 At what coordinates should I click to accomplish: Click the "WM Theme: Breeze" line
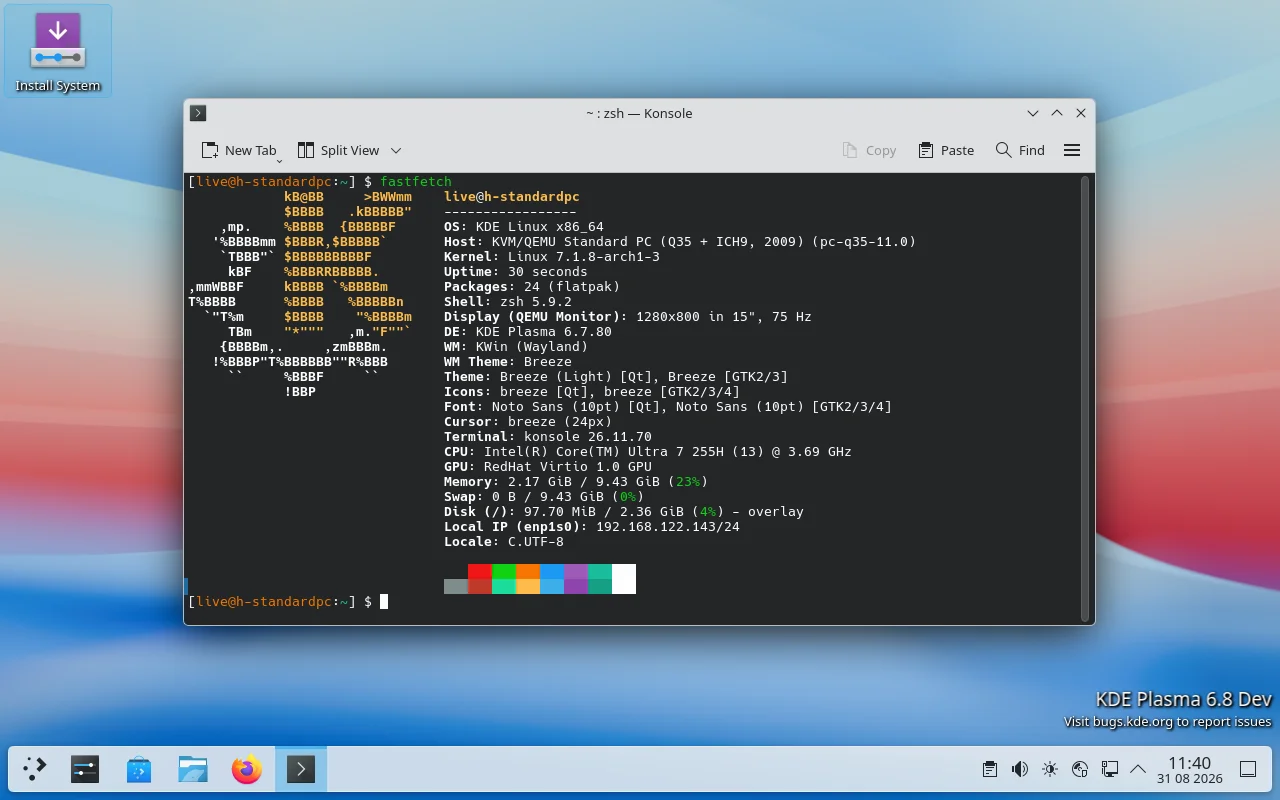(508, 362)
